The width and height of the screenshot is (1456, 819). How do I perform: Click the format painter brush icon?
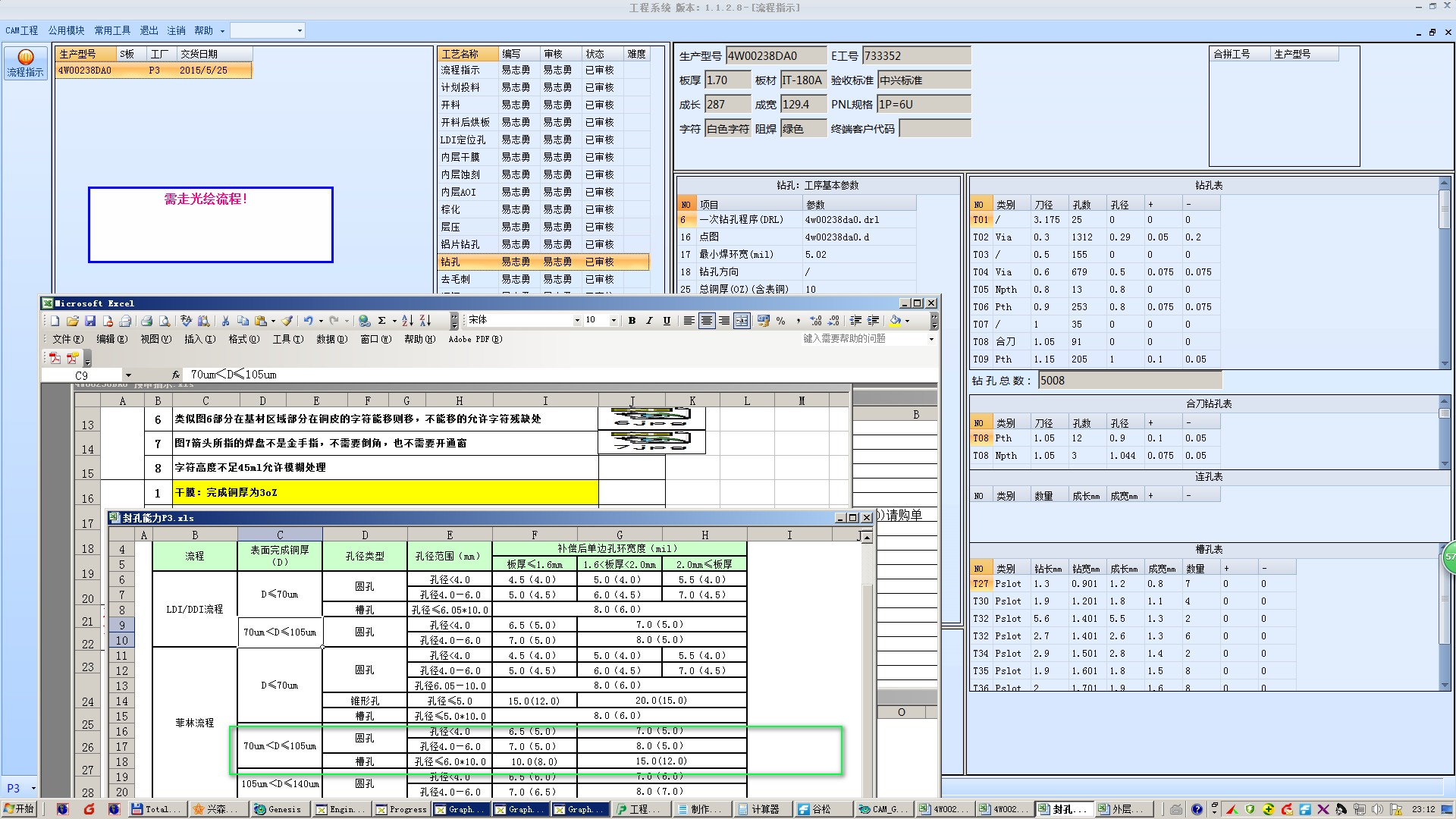pos(287,321)
